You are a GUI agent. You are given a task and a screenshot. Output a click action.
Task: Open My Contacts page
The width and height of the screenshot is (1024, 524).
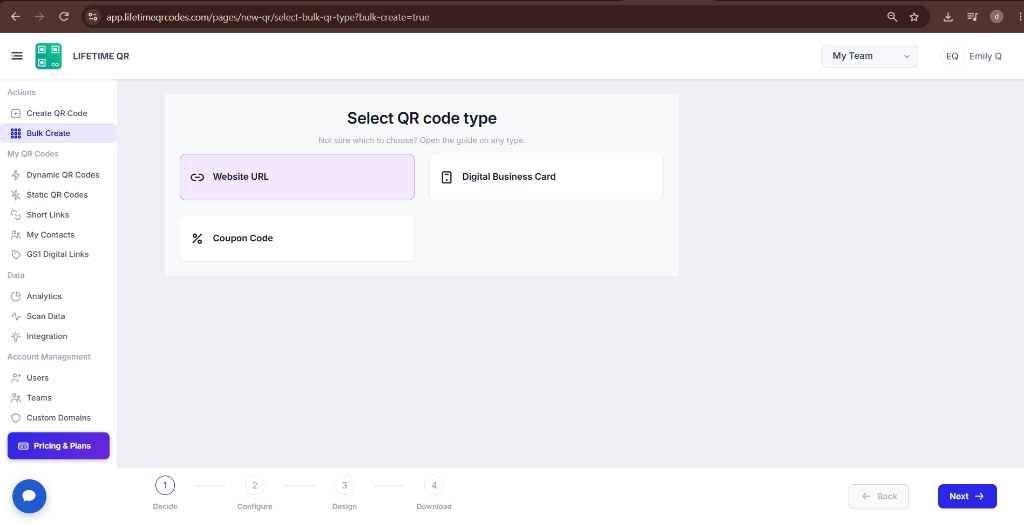click(58, 235)
